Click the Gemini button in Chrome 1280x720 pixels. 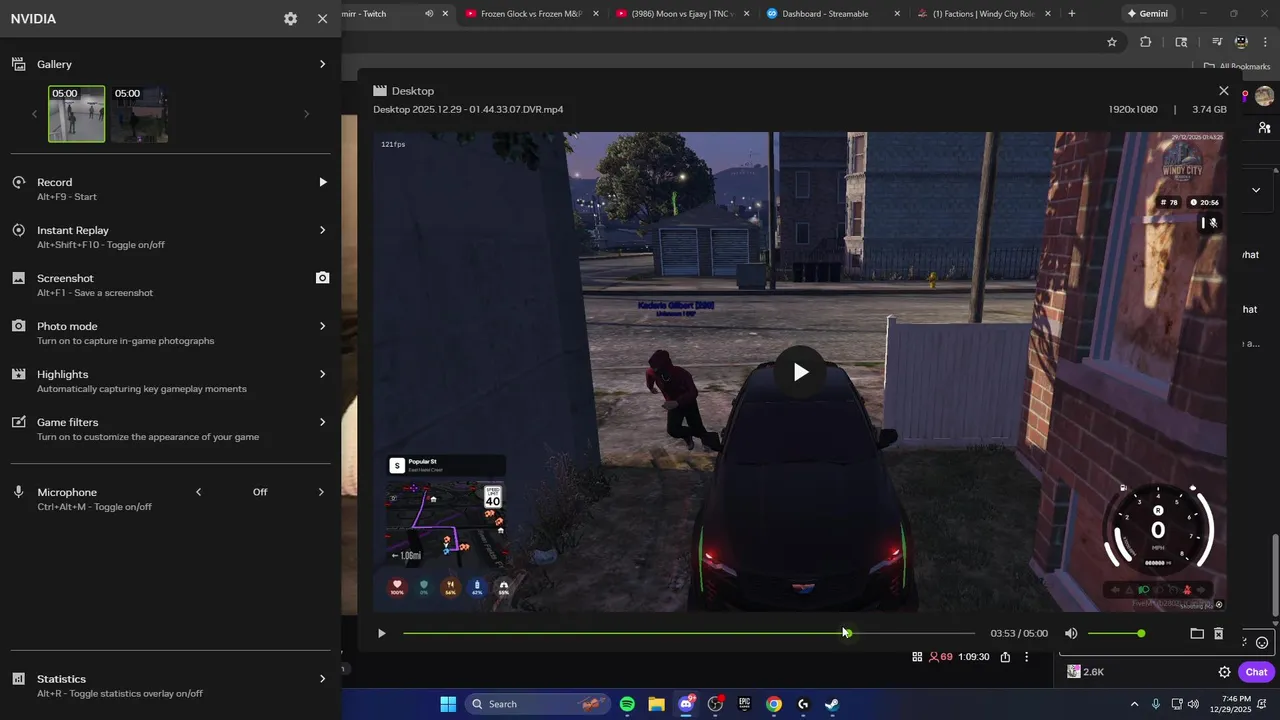point(1146,14)
